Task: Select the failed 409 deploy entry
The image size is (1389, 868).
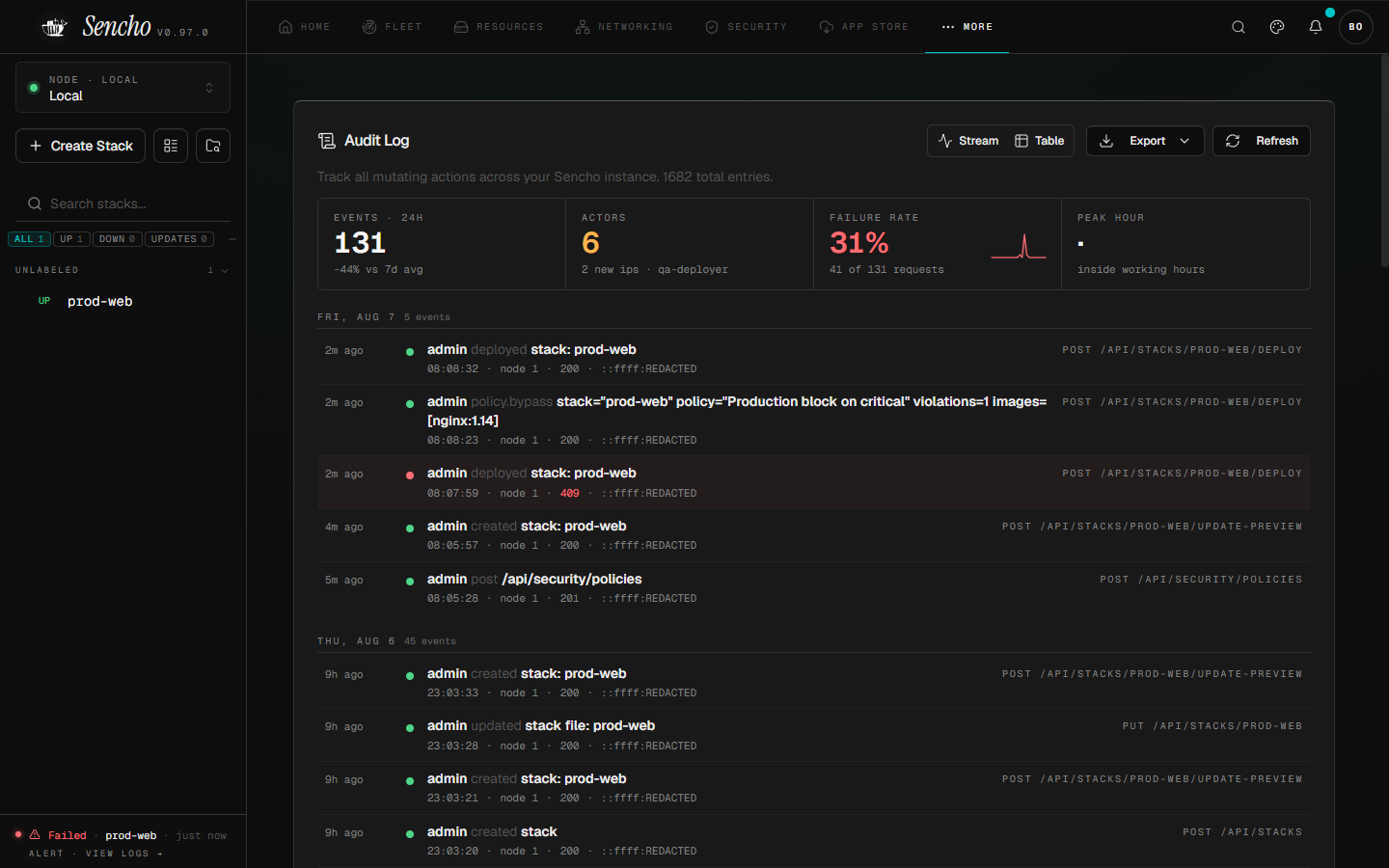Action: coord(814,482)
